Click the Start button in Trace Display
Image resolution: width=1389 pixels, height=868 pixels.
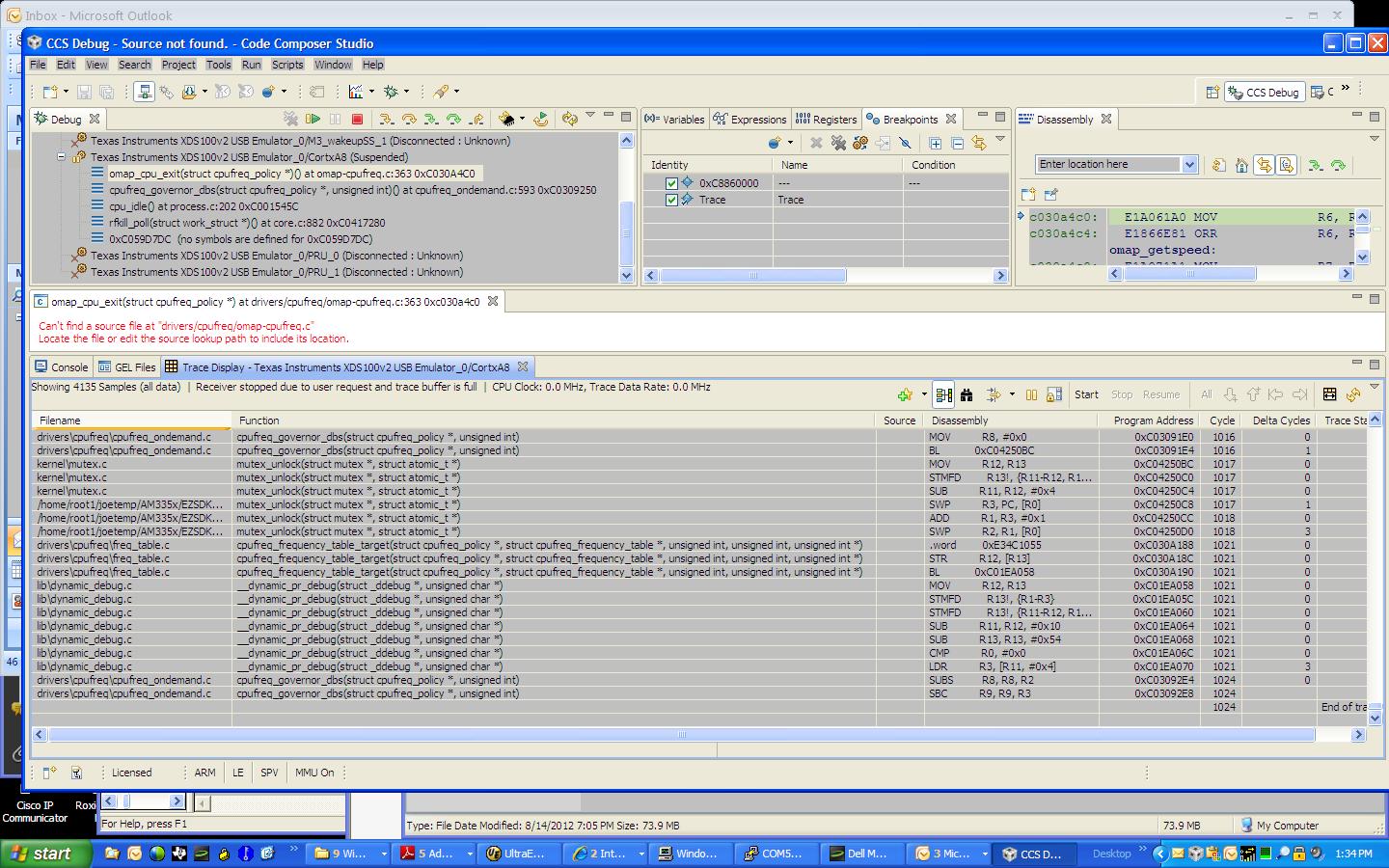(1086, 394)
